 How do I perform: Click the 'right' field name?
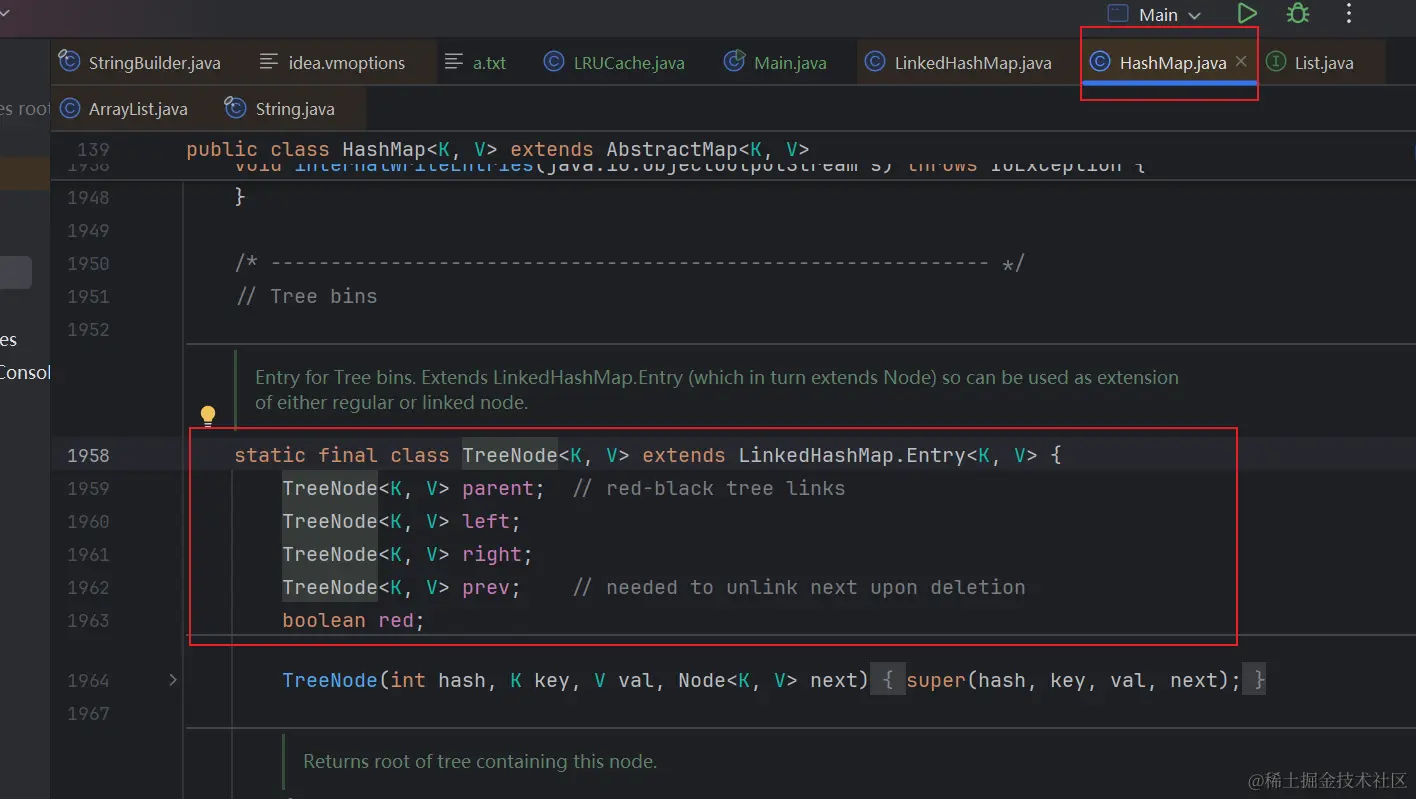[491, 554]
